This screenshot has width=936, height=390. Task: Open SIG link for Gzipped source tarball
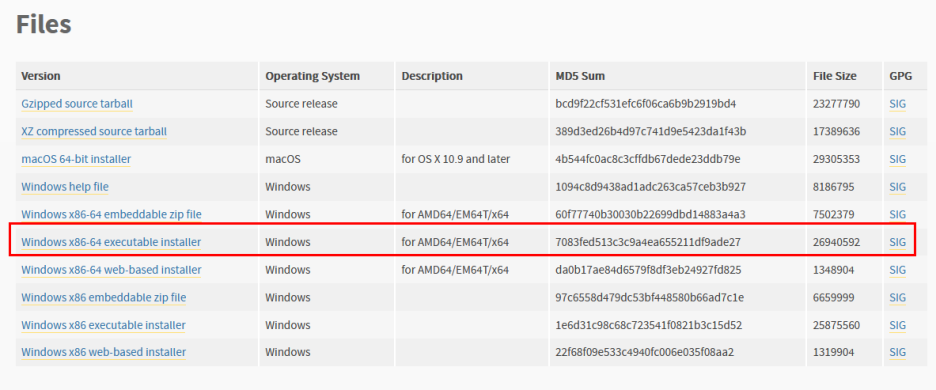coord(897,104)
